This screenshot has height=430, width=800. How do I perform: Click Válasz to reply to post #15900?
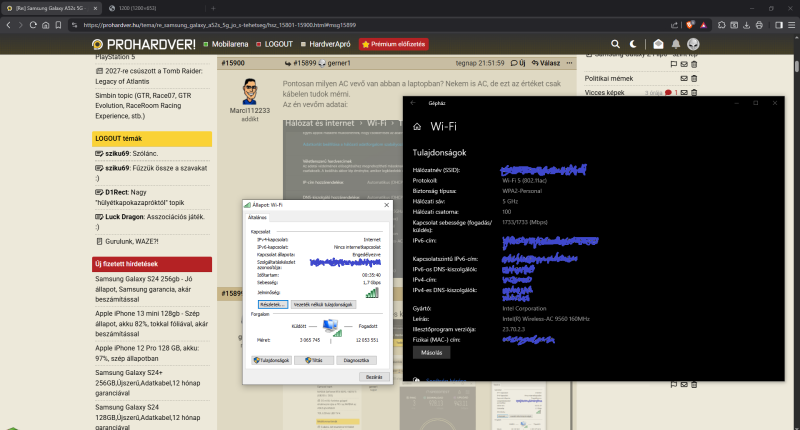coord(546,63)
